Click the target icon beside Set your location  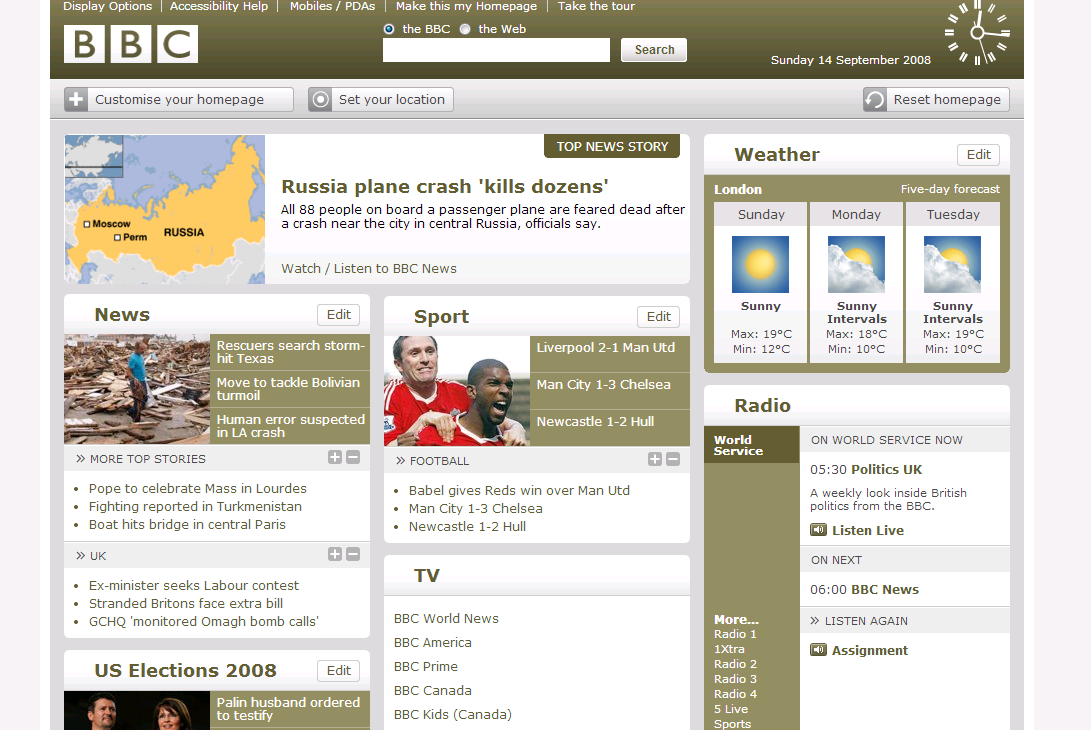(x=320, y=100)
